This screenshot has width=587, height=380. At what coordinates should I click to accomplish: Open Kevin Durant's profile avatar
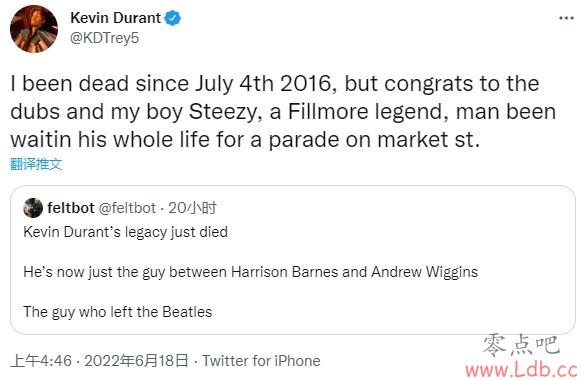coord(34,29)
